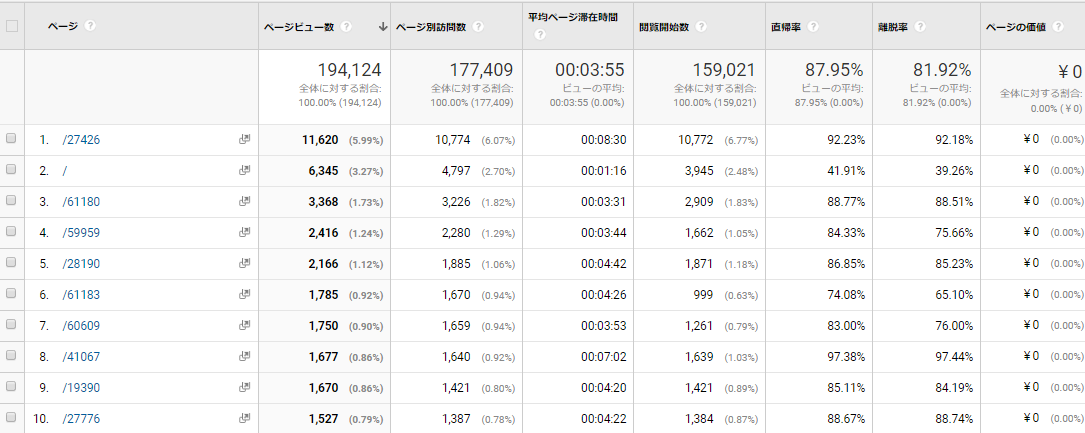This screenshot has height=433, width=1085.
Task: Click help icon beside 閲覧開始数 header
Action: point(700,26)
